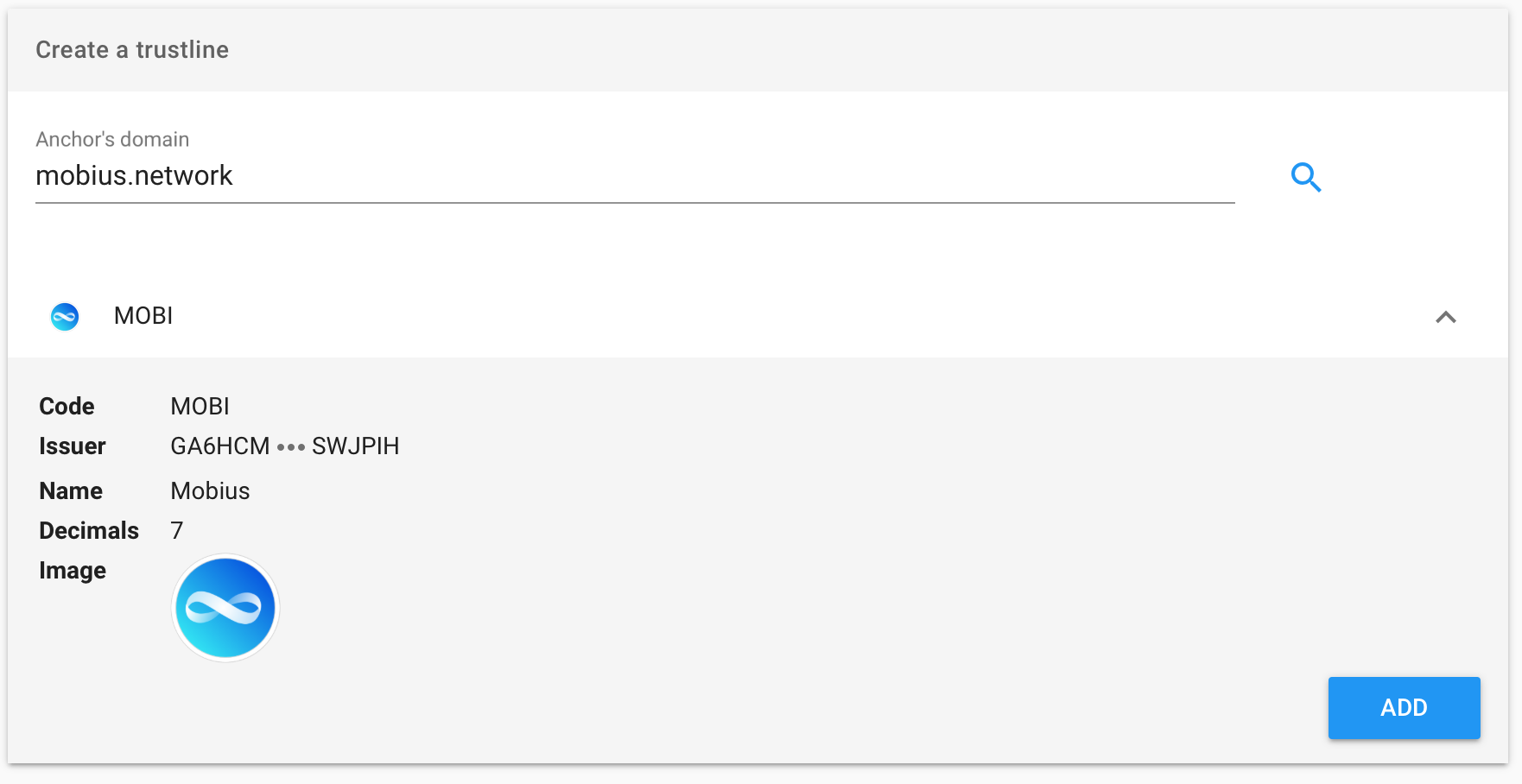Screen dimensions: 1522x784
Task: Click the large Mobius logo image
Action: 225,608
